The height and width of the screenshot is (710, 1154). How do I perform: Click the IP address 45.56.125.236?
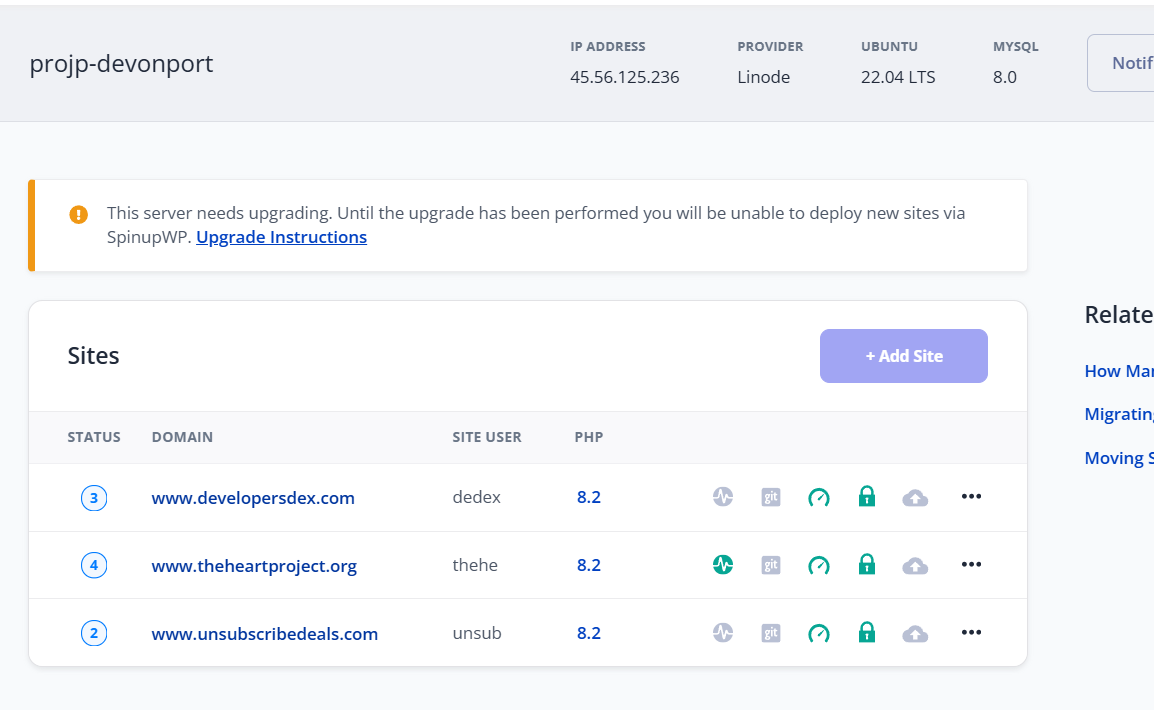click(625, 77)
